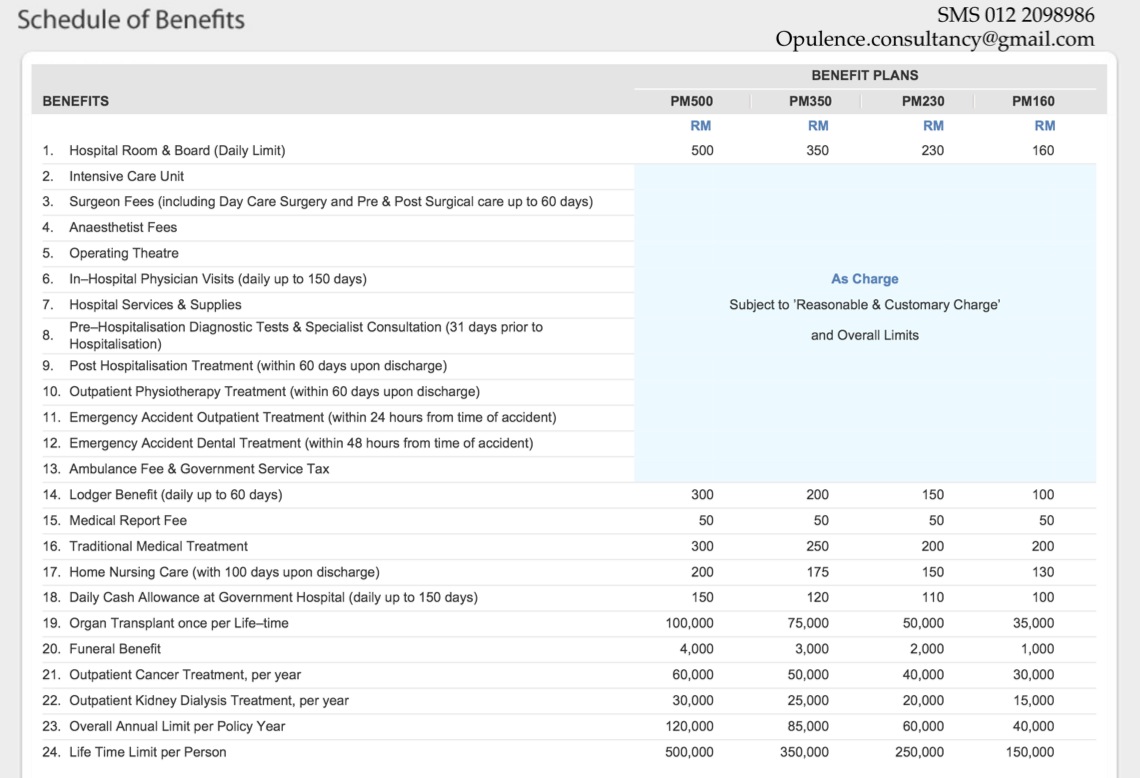Screen dimensions: 1140x778
Task: Click Life Time Limit value 150,000
Action: (x=1030, y=753)
